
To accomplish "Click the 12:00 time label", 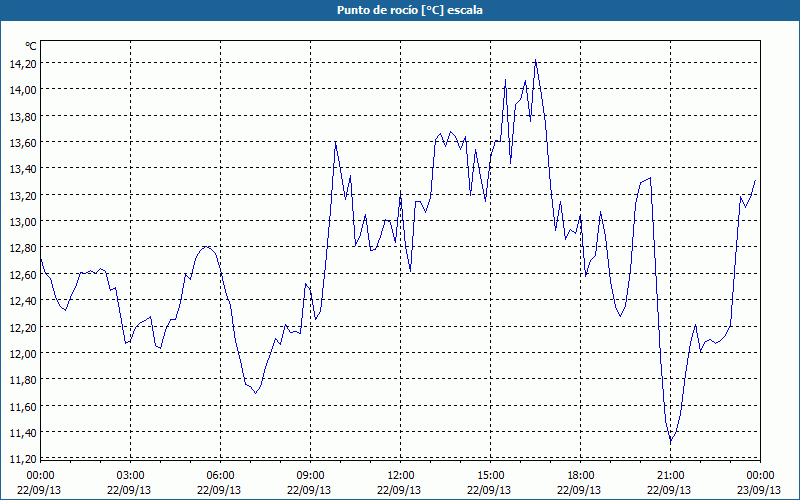I will (x=401, y=476).
